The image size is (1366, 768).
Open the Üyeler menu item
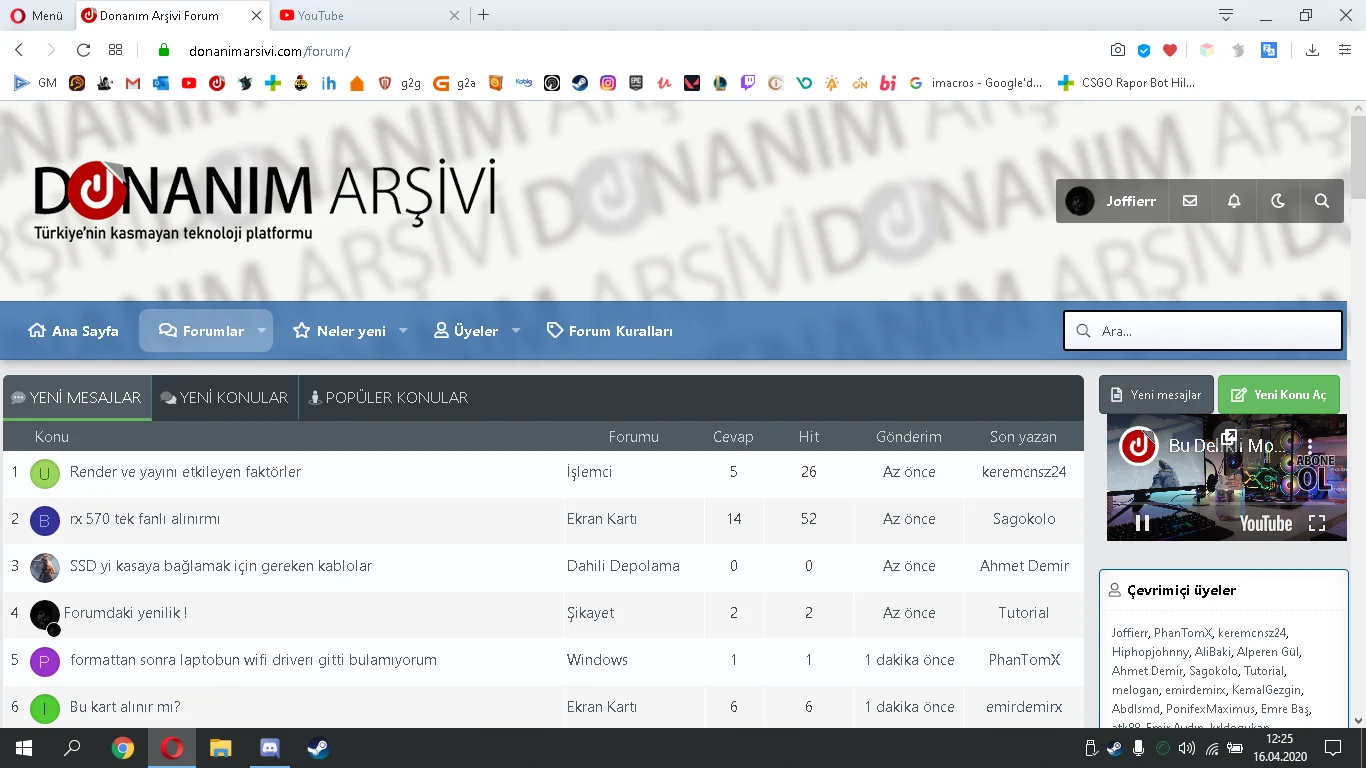(466, 331)
